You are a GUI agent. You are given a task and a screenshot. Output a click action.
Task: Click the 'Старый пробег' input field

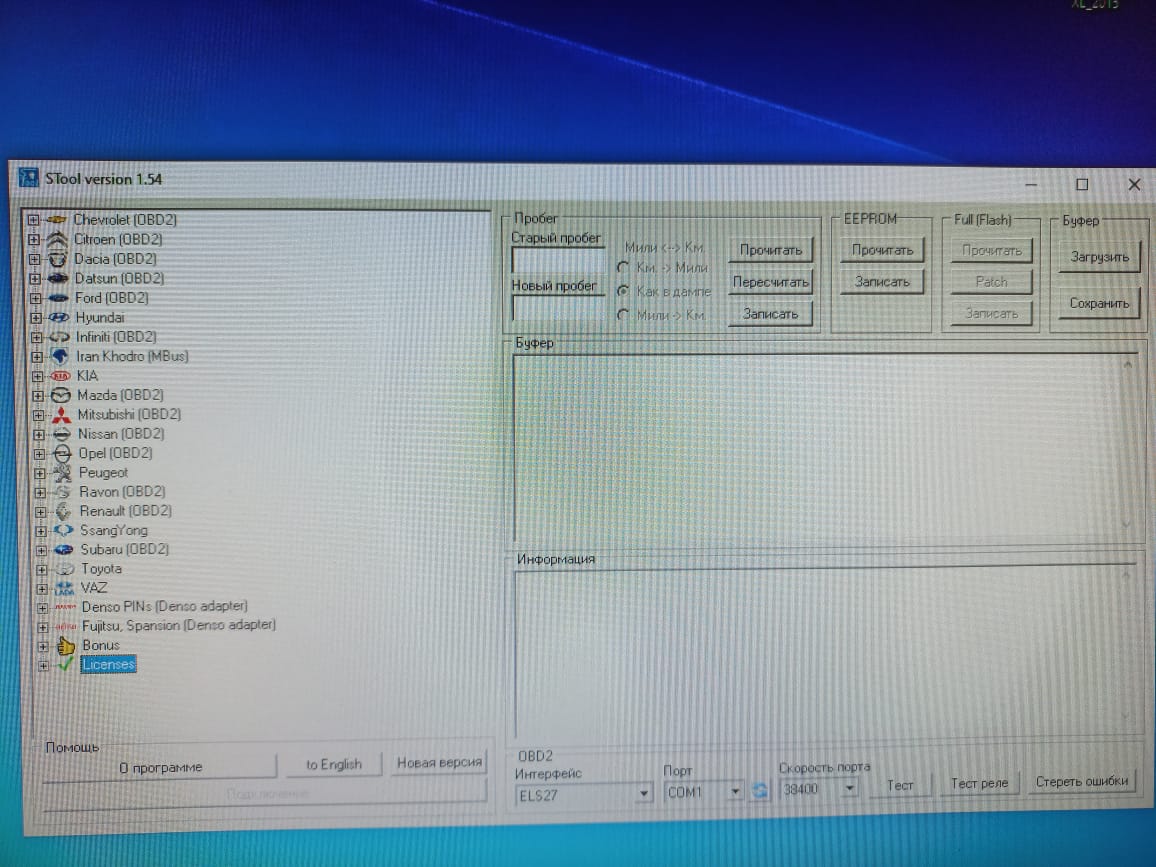(x=557, y=261)
